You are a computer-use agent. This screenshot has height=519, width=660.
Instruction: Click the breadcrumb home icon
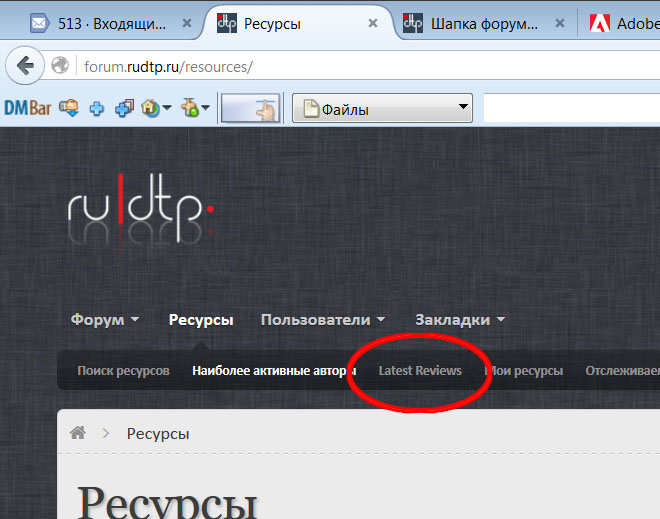coord(78,433)
